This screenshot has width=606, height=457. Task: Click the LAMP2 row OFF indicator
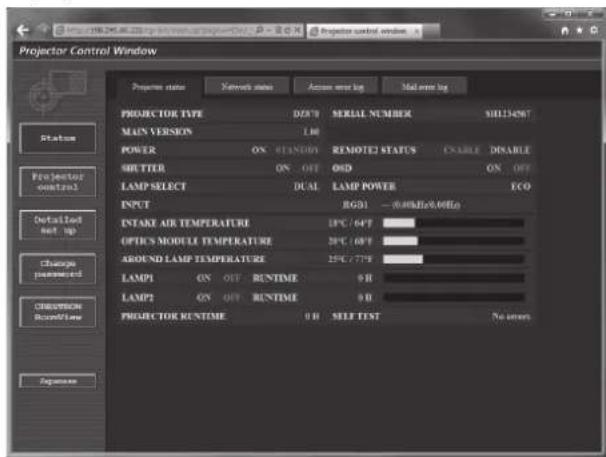pos(231,297)
